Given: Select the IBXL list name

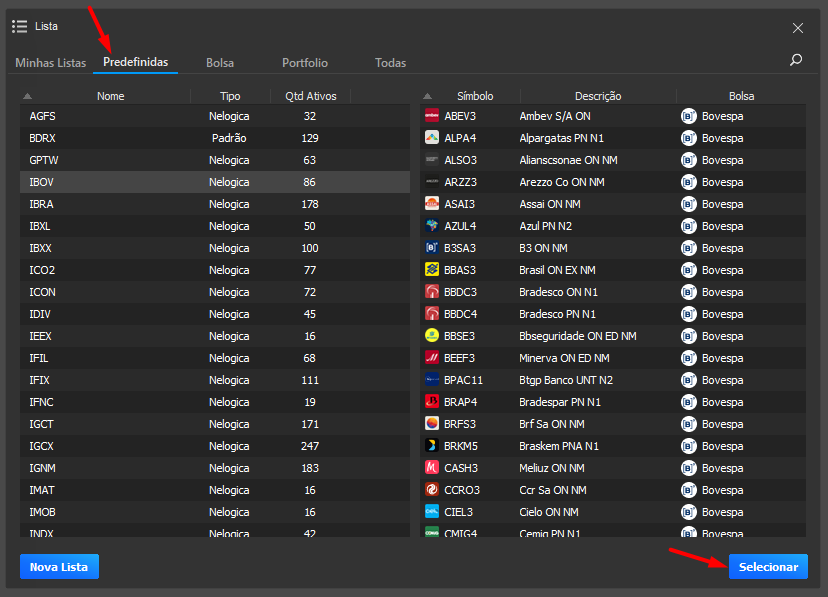Looking at the screenshot, I should click(40, 226).
